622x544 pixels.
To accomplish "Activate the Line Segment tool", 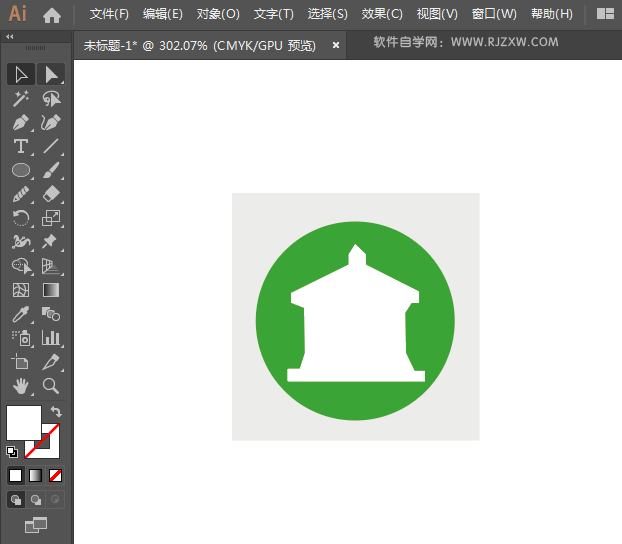I will 51,146.
